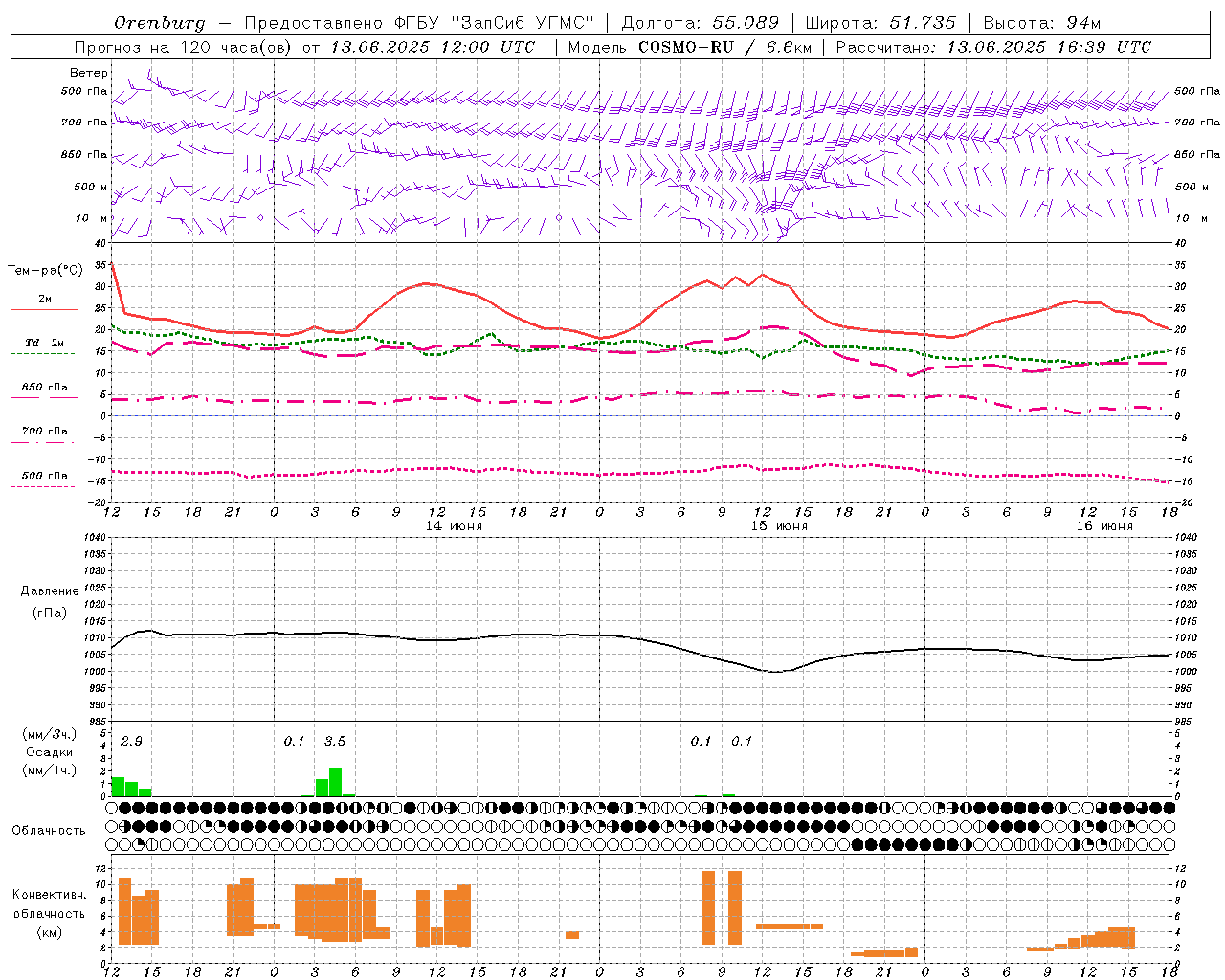Click the 'Модель COSMO-RU / 6.6км' model label
The height and width of the screenshot is (980, 1225).
point(689,47)
